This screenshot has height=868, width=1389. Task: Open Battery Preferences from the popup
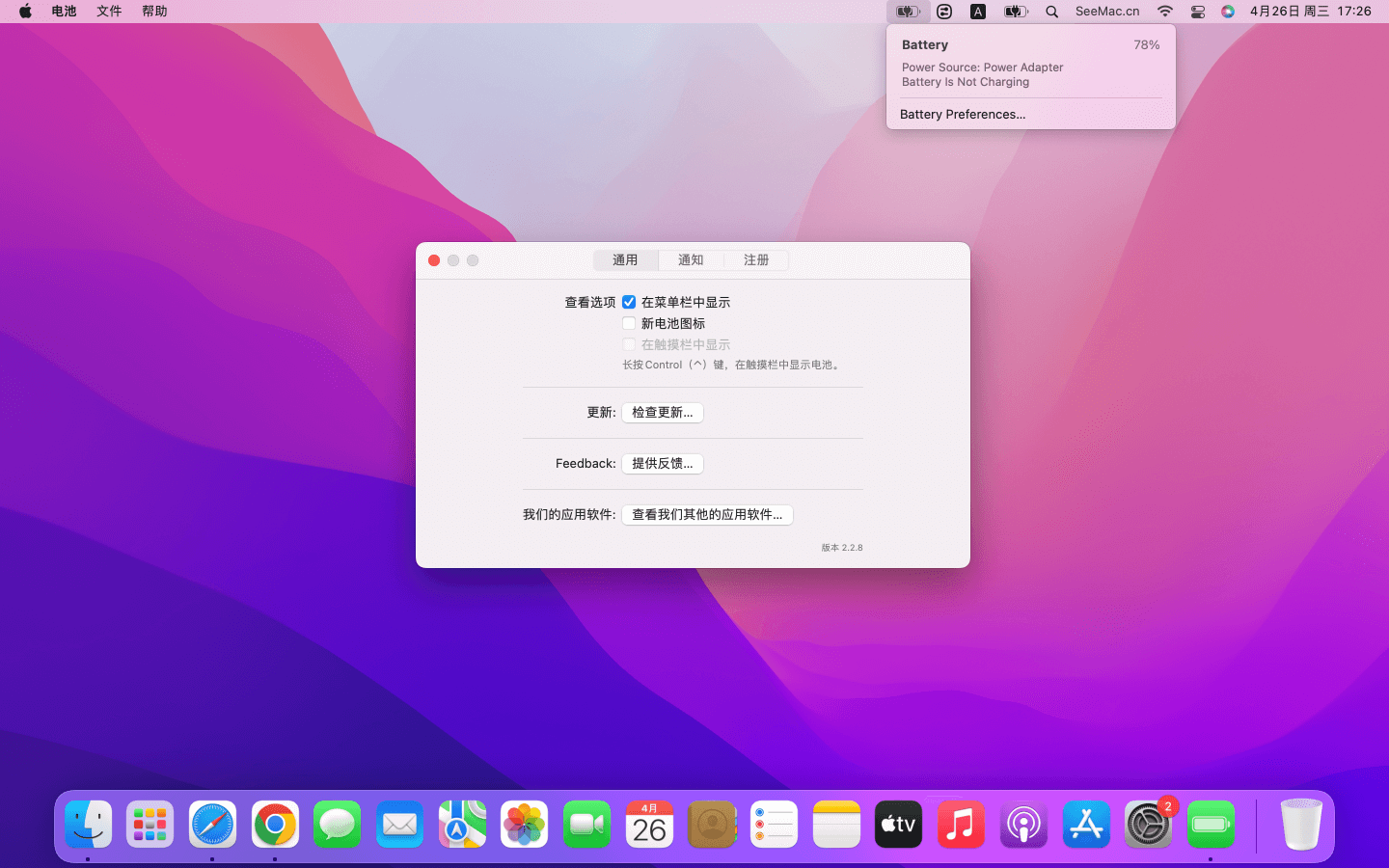[x=963, y=114]
